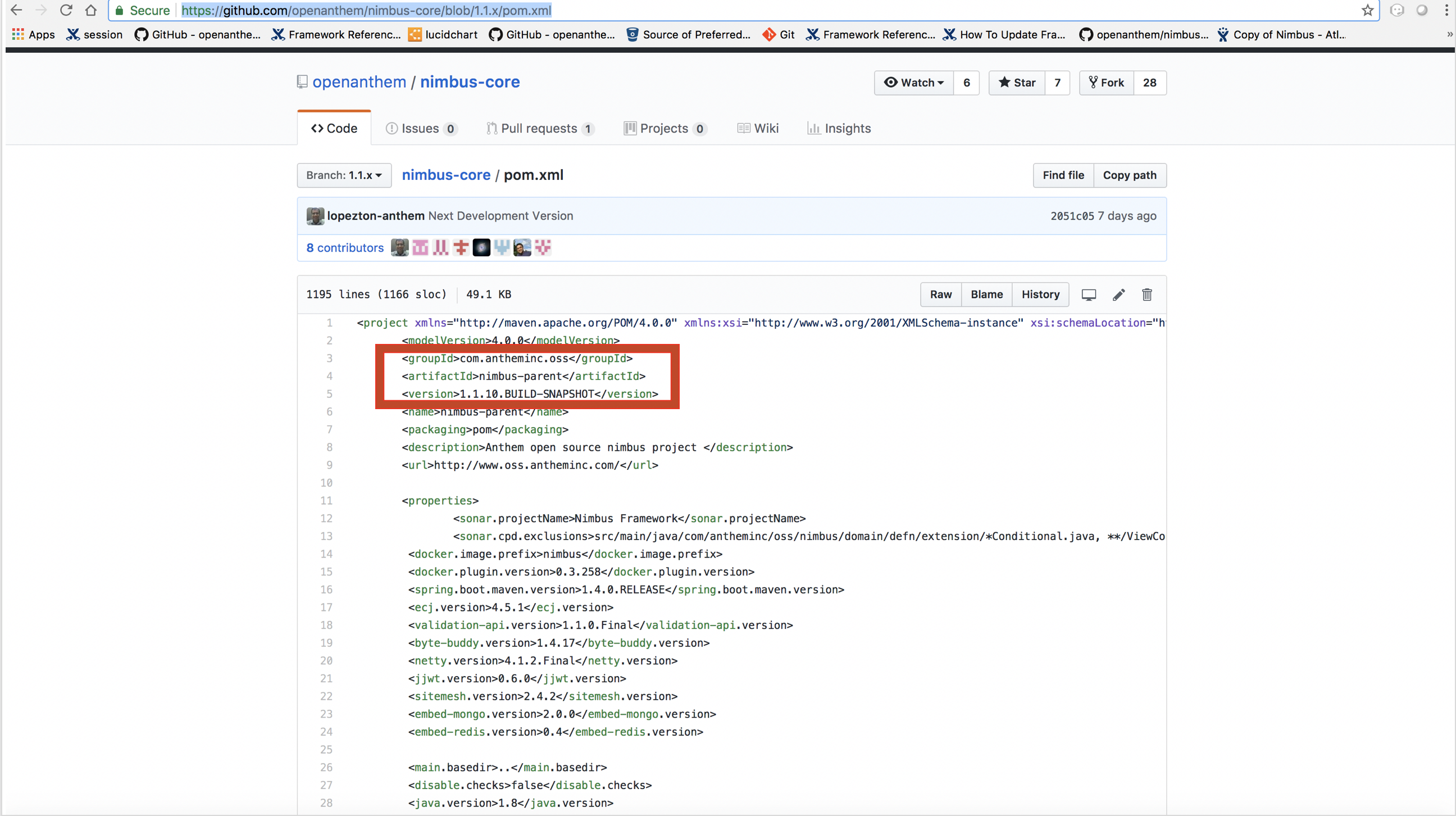
Task: Switch to the Issues tab
Action: 421,128
